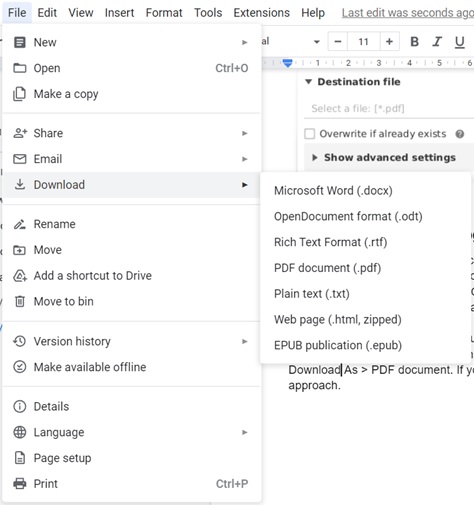Click the Make a copy icon
474x505 pixels.
click(x=19, y=94)
